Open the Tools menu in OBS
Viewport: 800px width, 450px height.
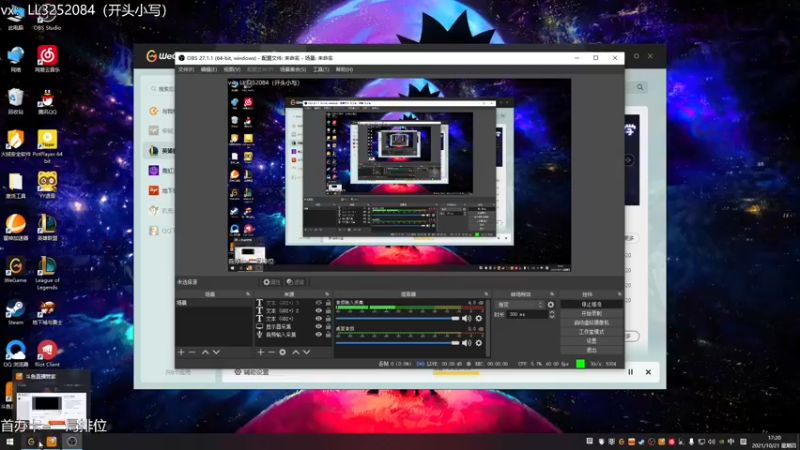click(x=321, y=69)
